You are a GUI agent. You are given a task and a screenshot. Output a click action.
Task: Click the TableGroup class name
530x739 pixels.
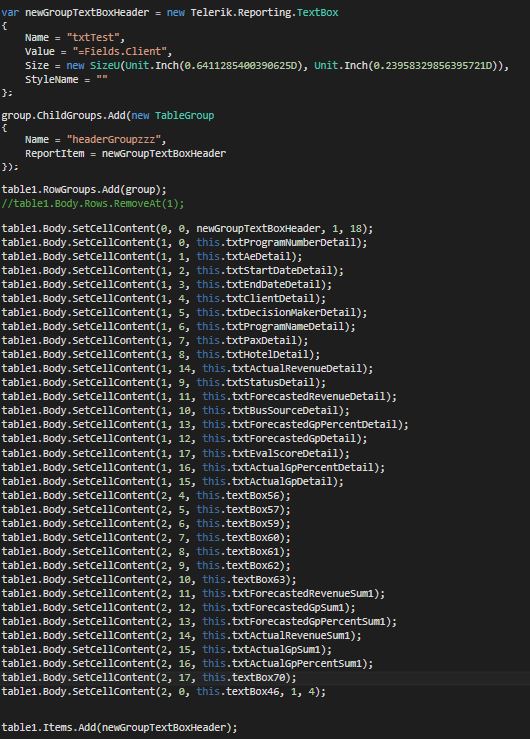pyautogui.click(x=184, y=115)
